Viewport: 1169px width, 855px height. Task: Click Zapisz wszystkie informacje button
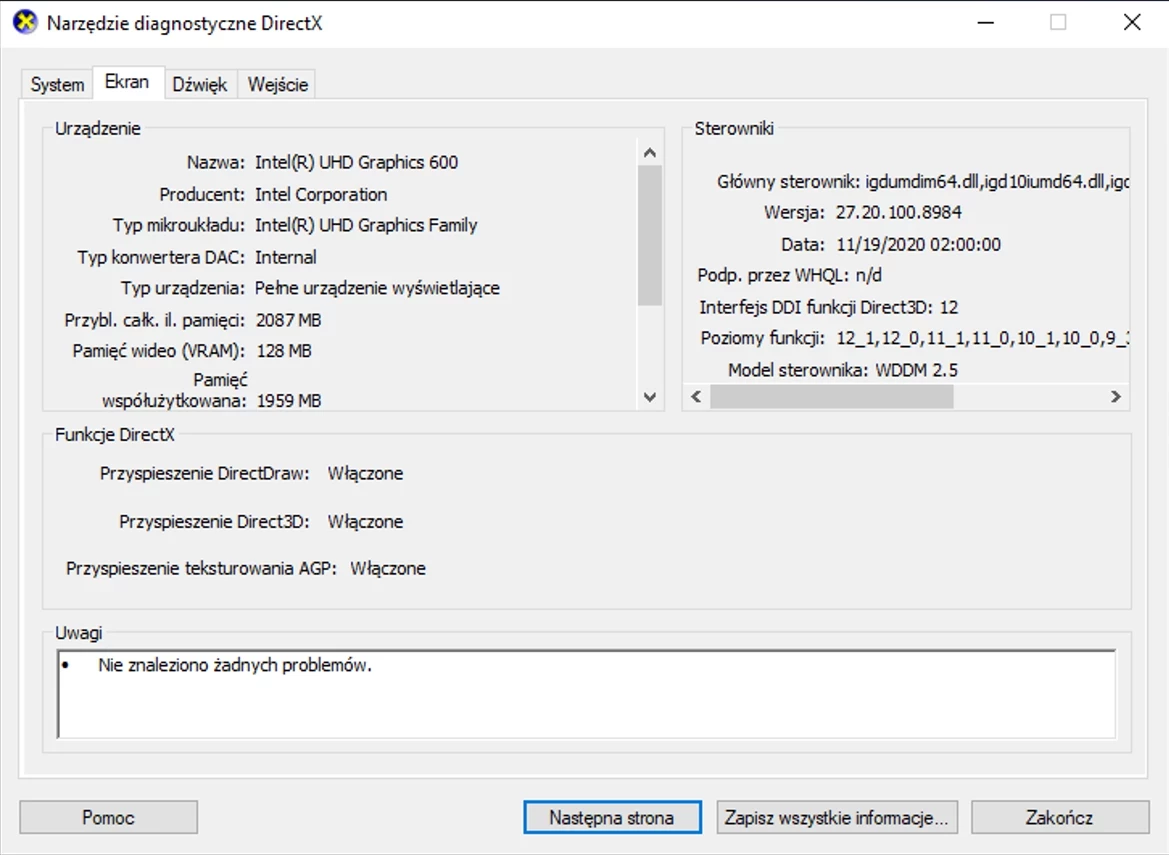point(837,817)
